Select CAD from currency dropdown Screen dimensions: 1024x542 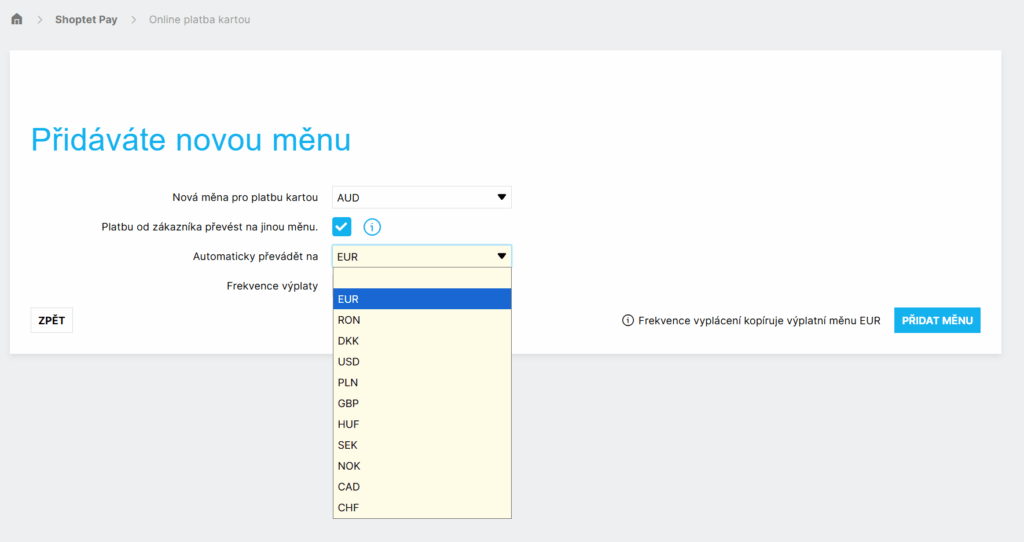(421, 487)
